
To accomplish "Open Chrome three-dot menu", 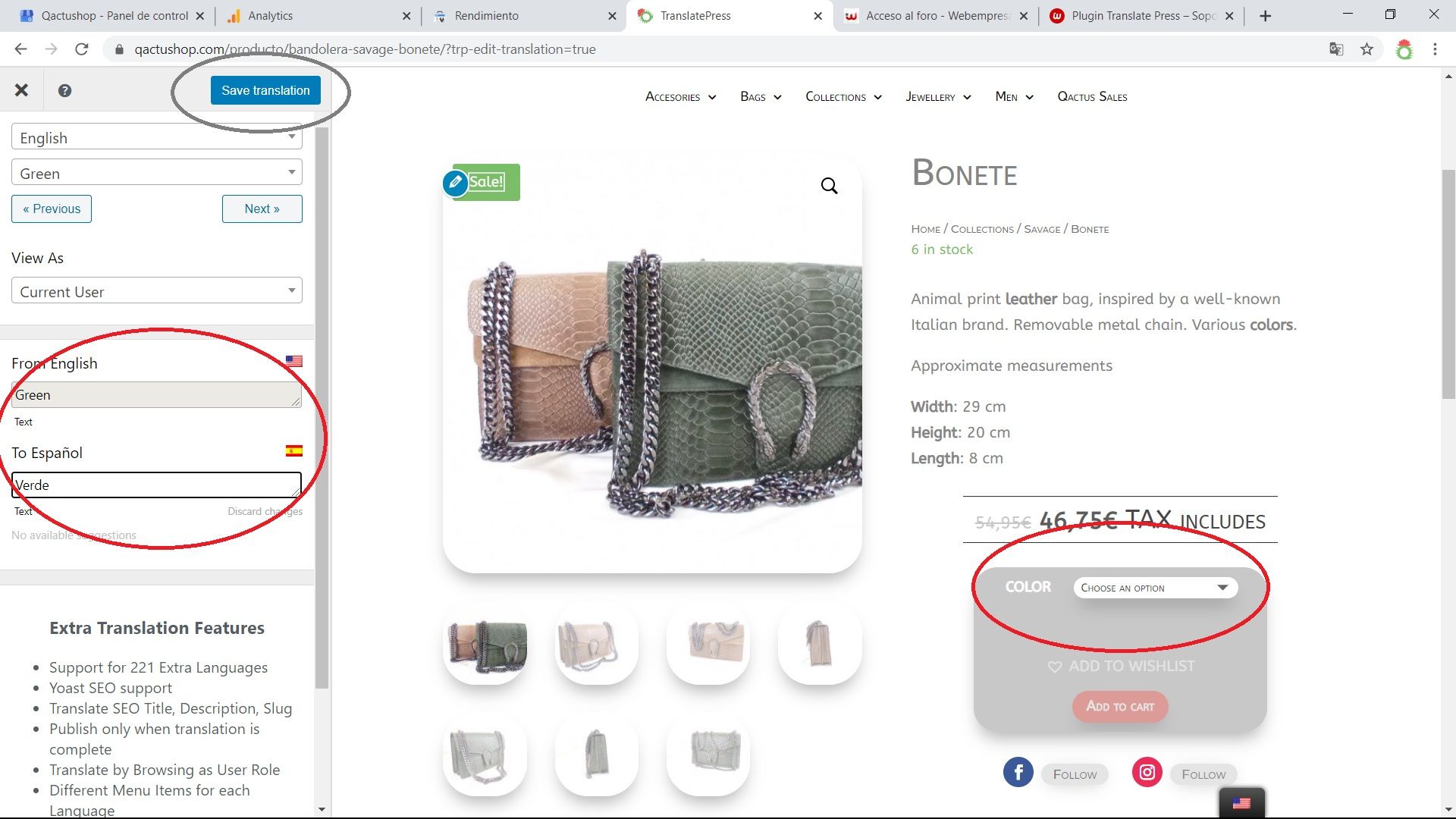I will click(x=1435, y=49).
